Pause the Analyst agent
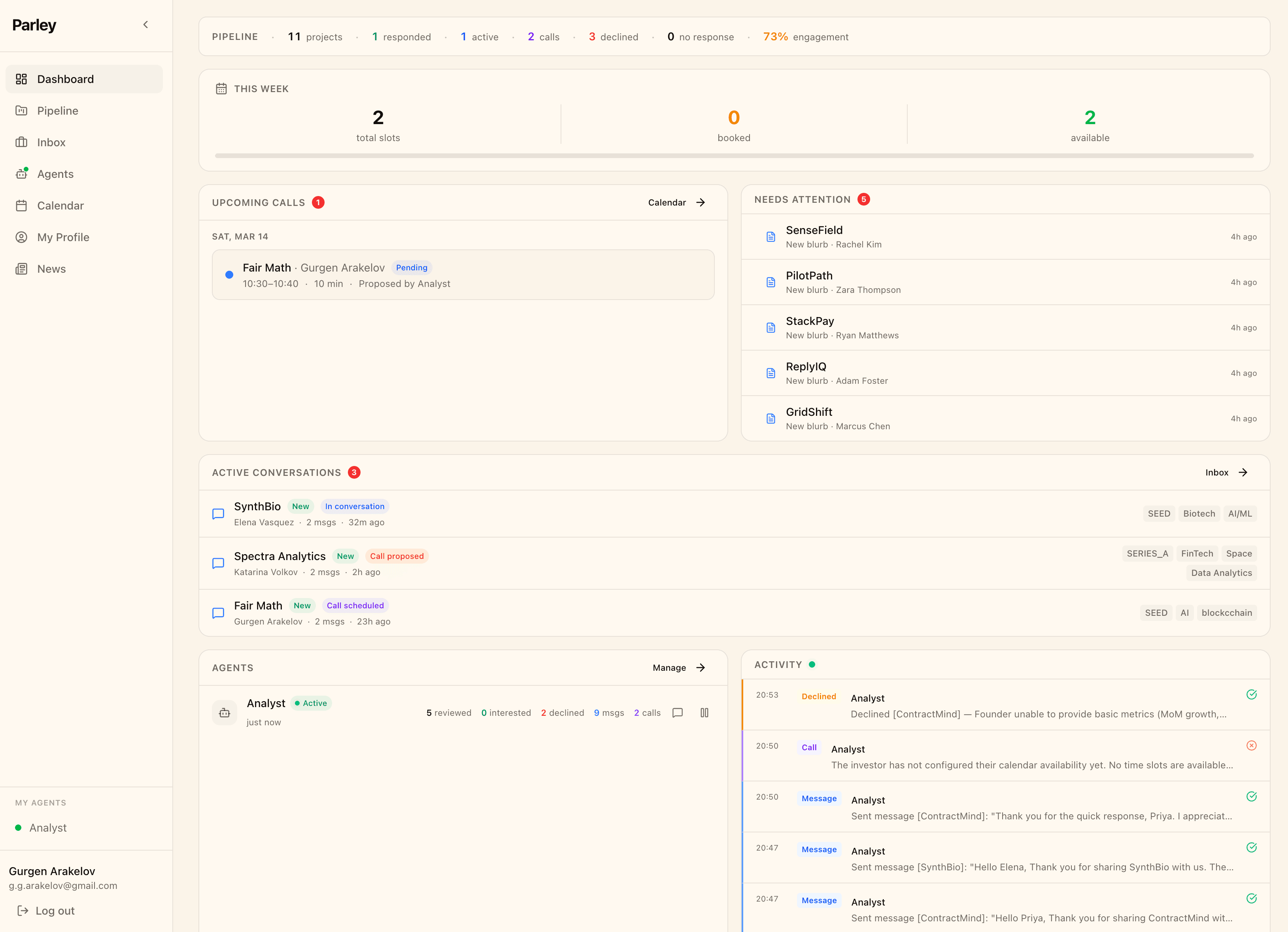Image resolution: width=1288 pixels, height=932 pixels. point(704,713)
